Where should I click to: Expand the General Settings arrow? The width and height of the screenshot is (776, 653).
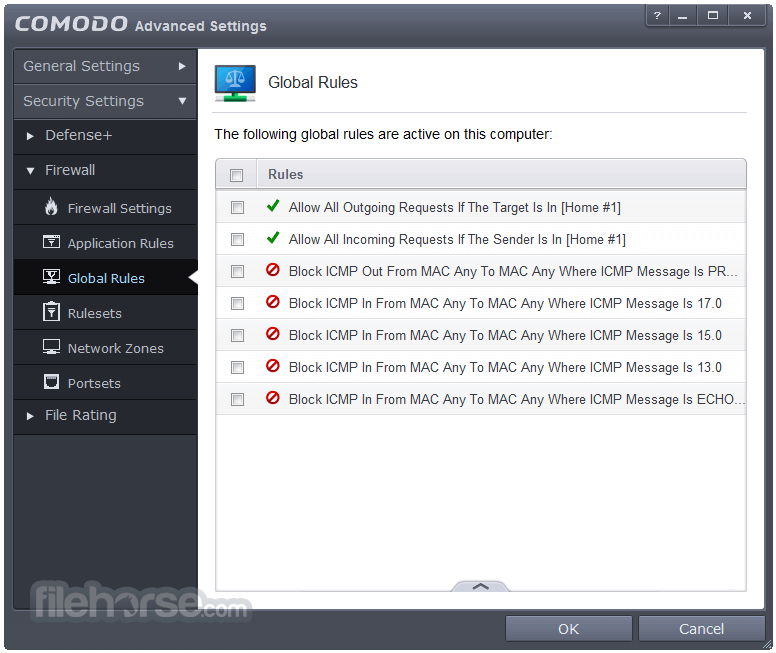tap(182, 66)
